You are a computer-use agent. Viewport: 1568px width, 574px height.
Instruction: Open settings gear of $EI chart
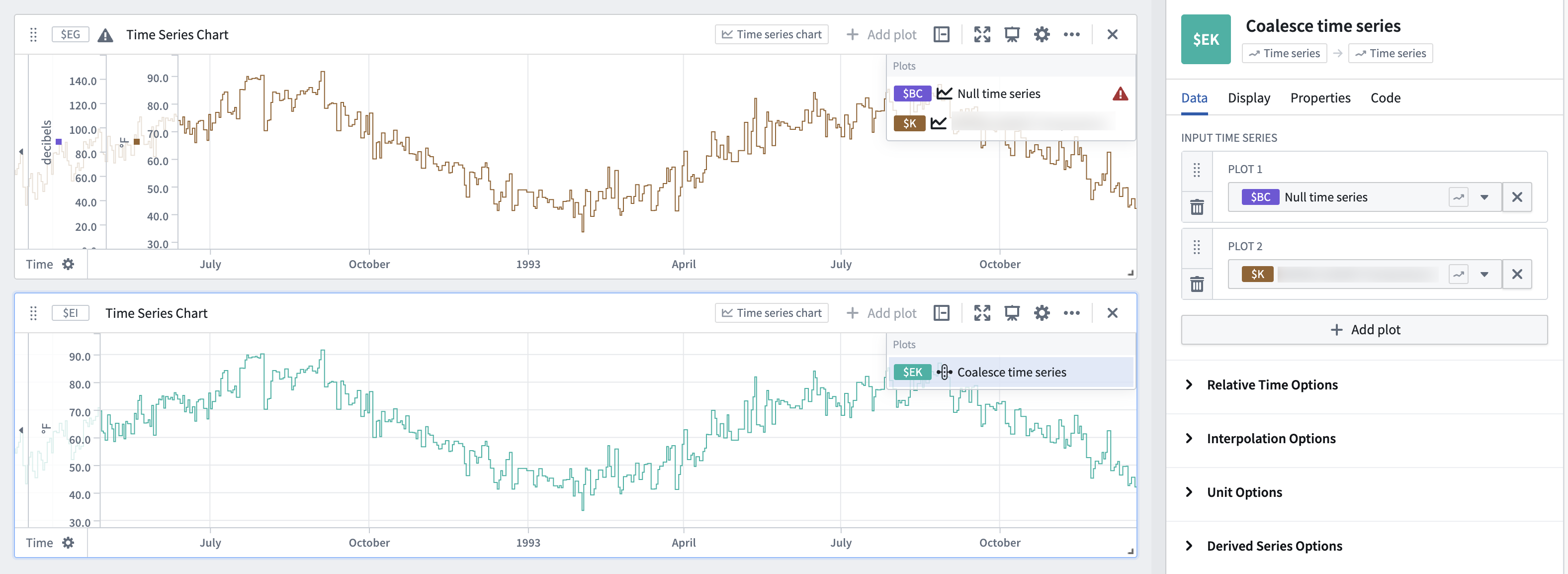point(1042,313)
